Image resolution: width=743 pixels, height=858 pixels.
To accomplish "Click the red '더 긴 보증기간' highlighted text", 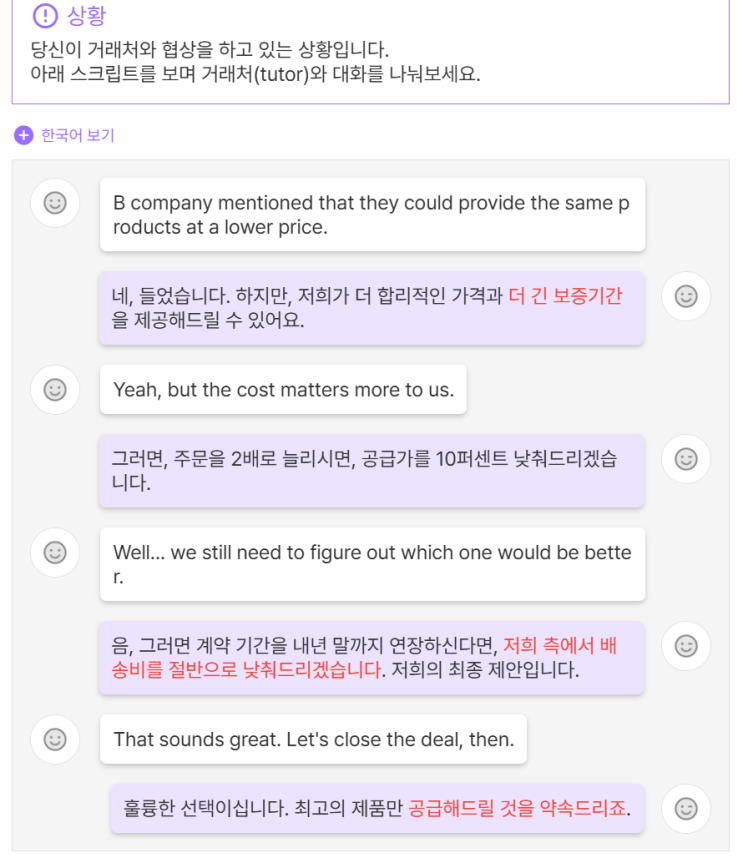I will (565, 296).
